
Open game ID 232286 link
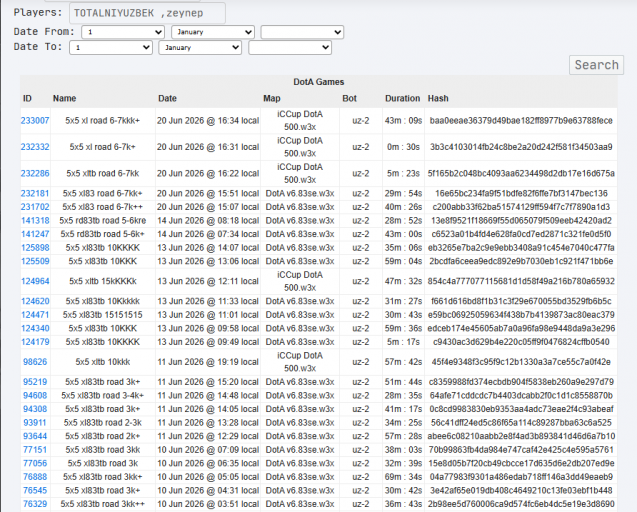35,174
